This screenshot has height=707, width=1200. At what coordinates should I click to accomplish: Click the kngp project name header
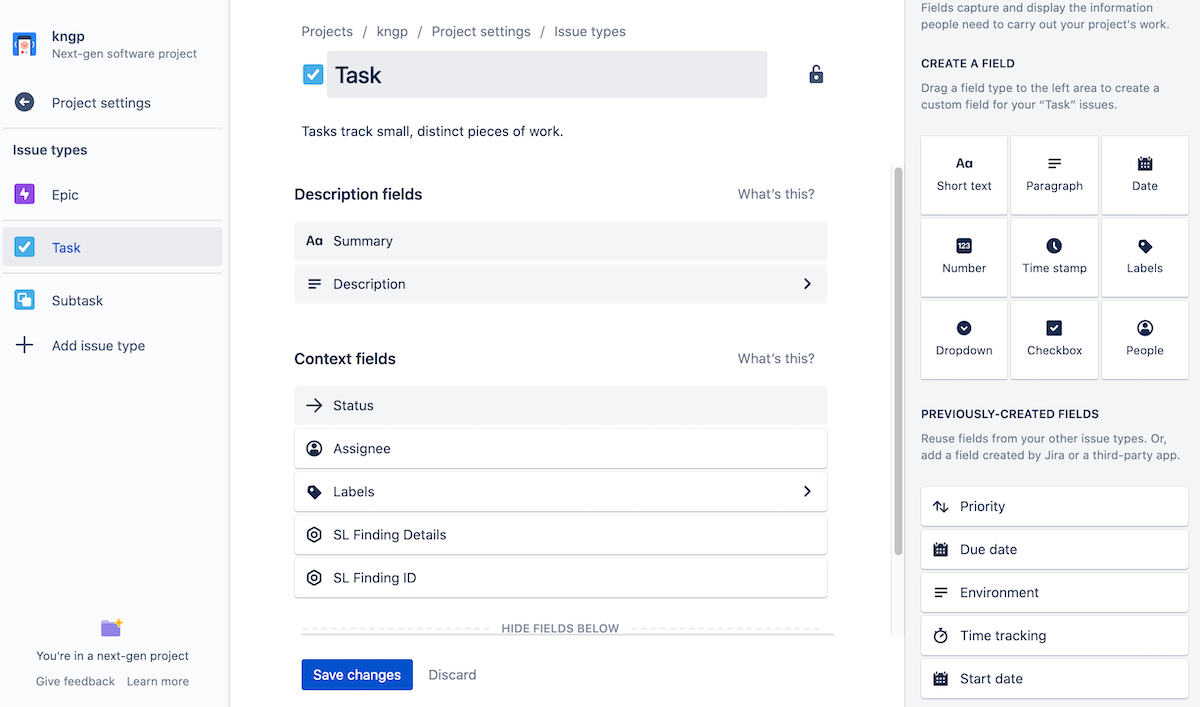(x=68, y=36)
